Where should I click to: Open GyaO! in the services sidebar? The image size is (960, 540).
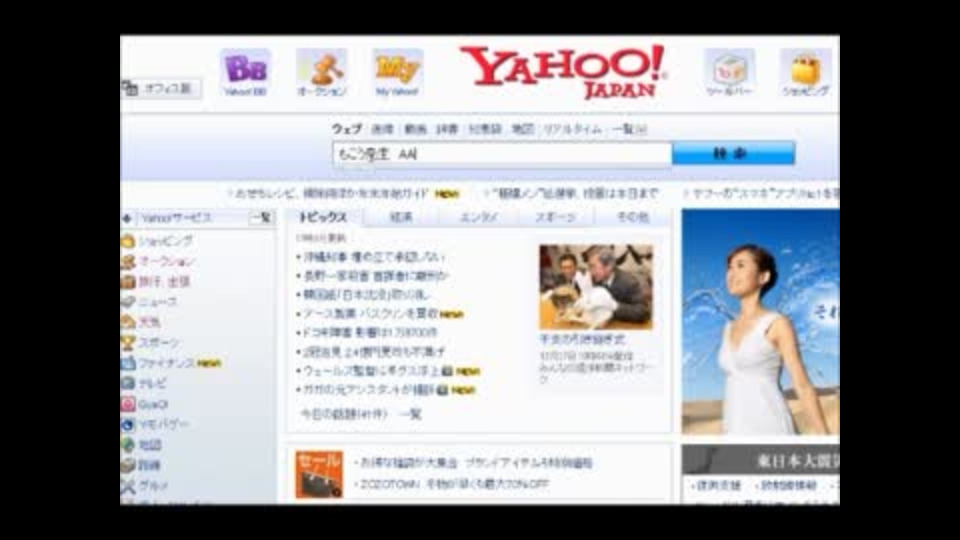pos(153,404)
